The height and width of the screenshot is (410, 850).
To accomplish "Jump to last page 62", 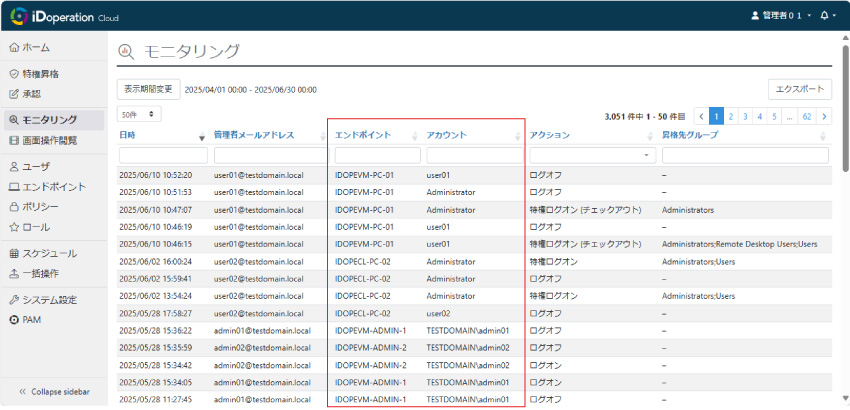I will pos(806,116).
